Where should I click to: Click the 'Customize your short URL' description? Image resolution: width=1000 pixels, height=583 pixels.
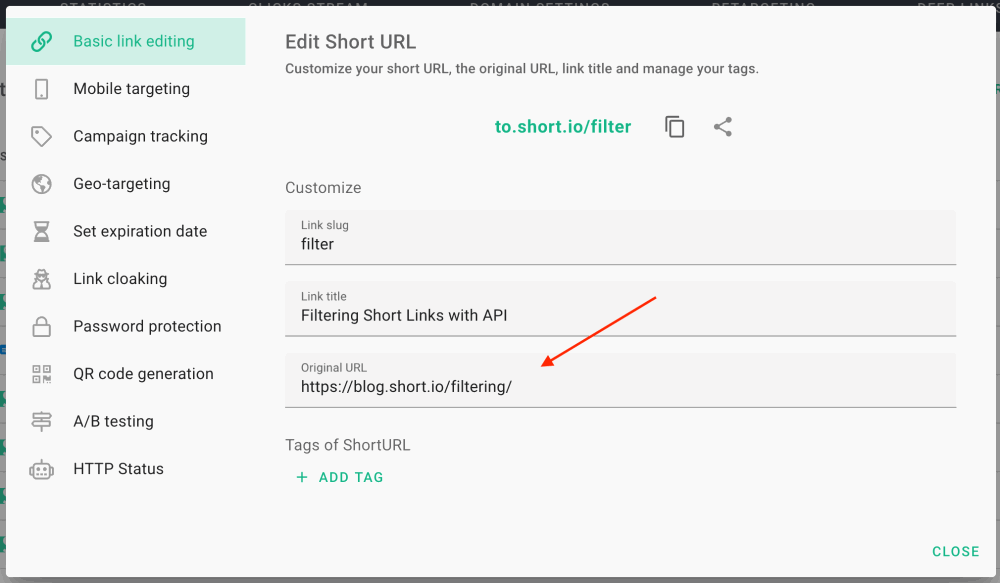[522, 69]
